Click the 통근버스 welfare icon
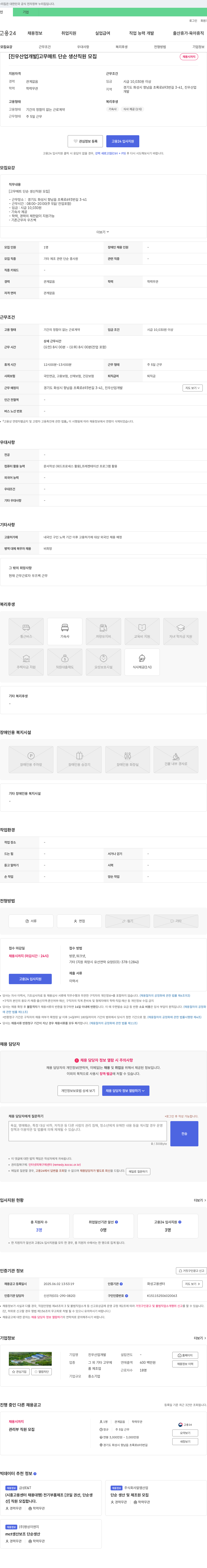Screen dimensions: 207x1568 (26, 631)
